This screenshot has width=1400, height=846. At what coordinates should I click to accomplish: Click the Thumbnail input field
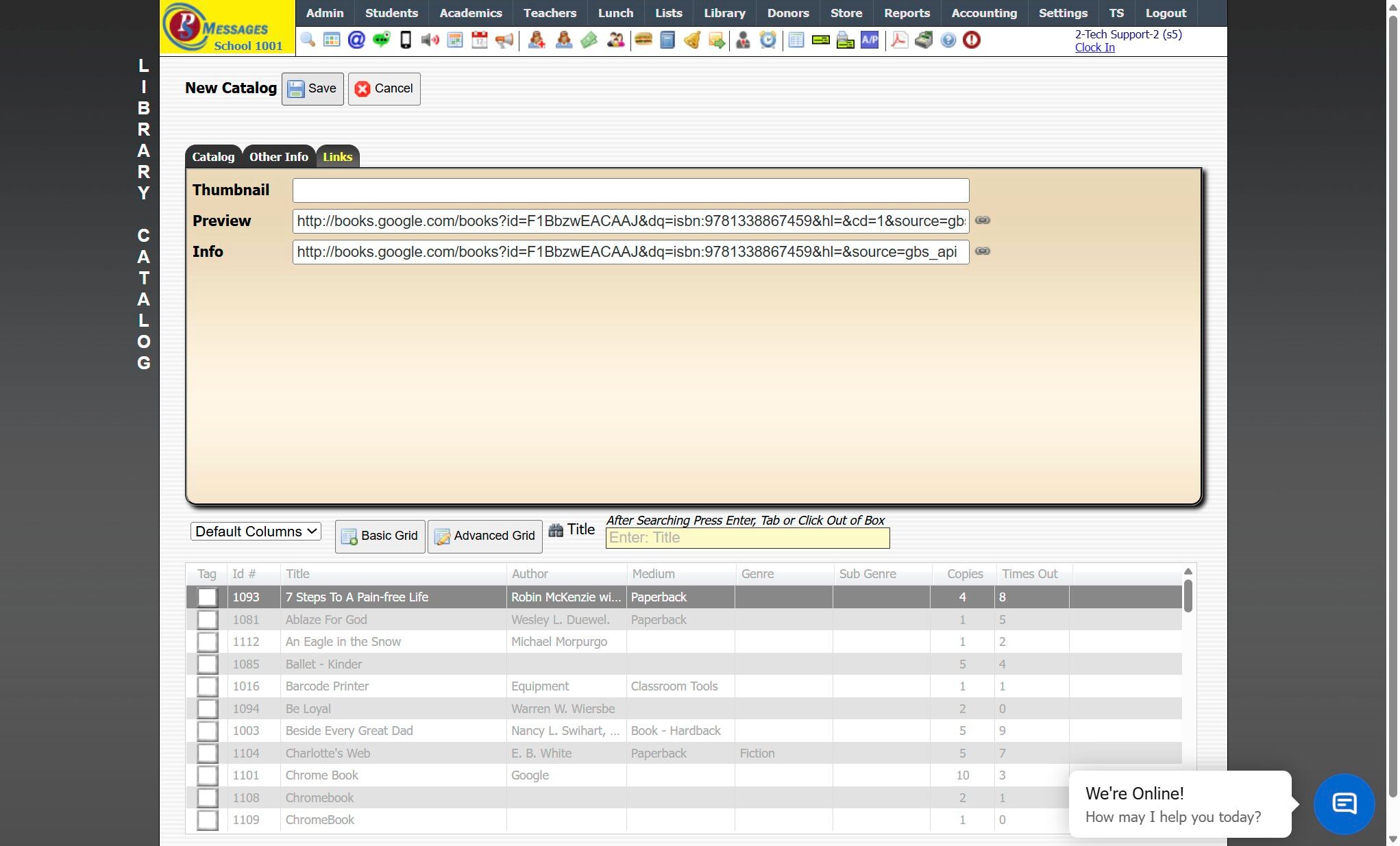tap(630, 190)
